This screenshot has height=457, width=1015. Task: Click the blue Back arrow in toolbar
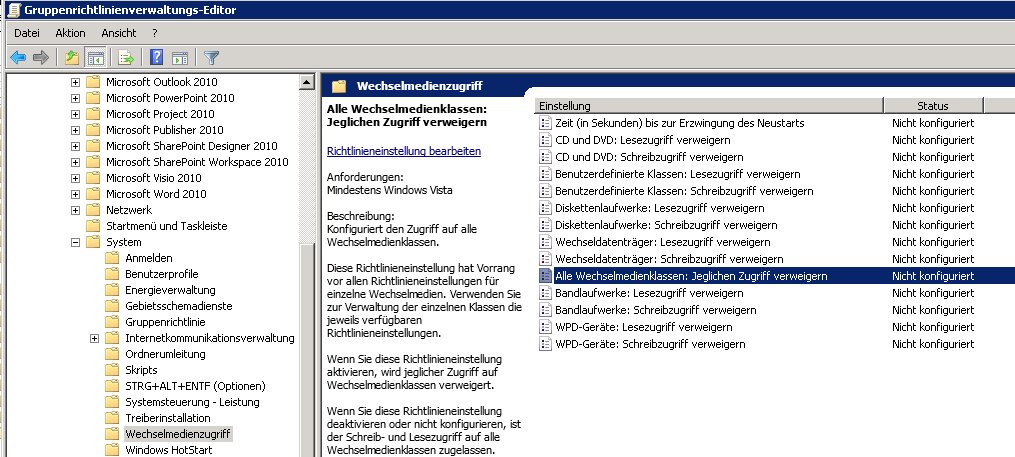tap(17, 57)
